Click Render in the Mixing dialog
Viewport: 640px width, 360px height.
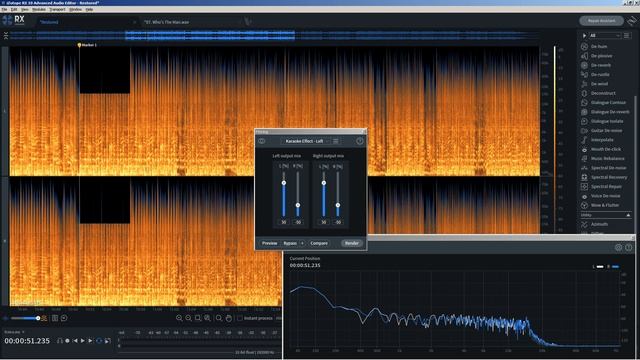(x=351, y=243)
